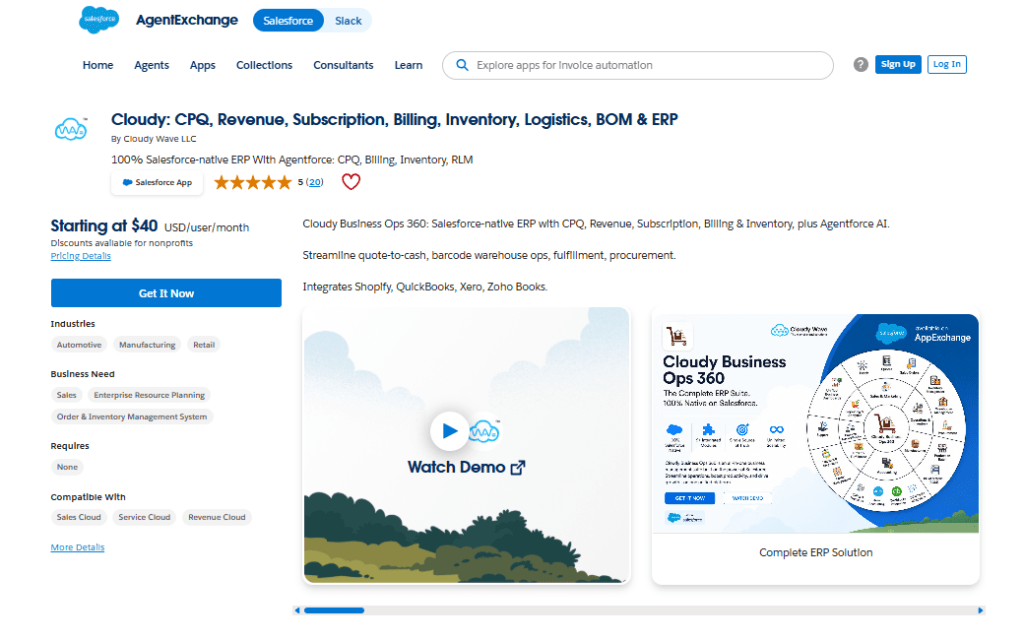Open the Pricing Details link
This screenshot has height=640, width=1024.
tap(80, 256)
